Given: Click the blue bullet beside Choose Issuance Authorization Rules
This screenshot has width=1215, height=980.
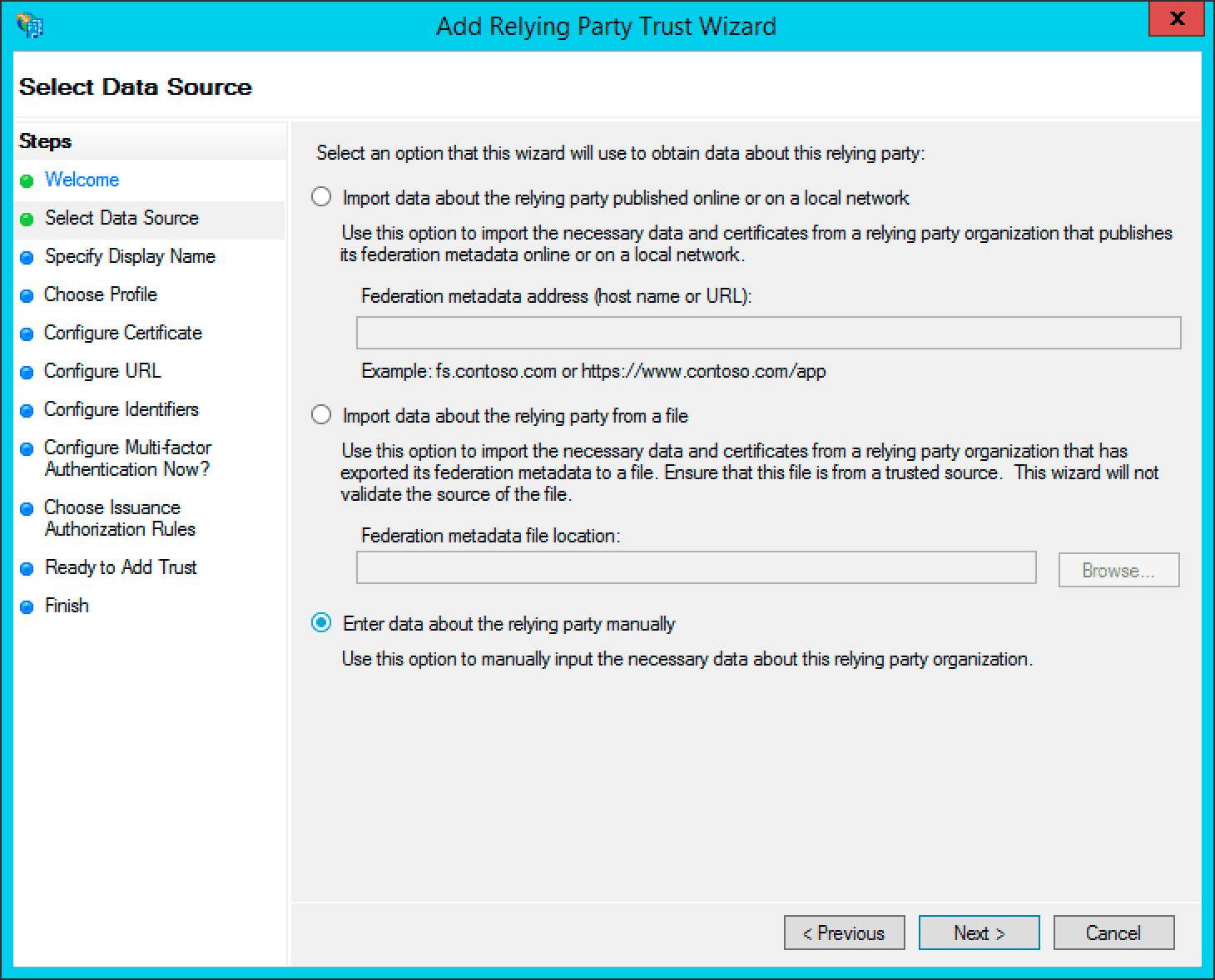Looking at the screenshot, I should tap(27, 508).
